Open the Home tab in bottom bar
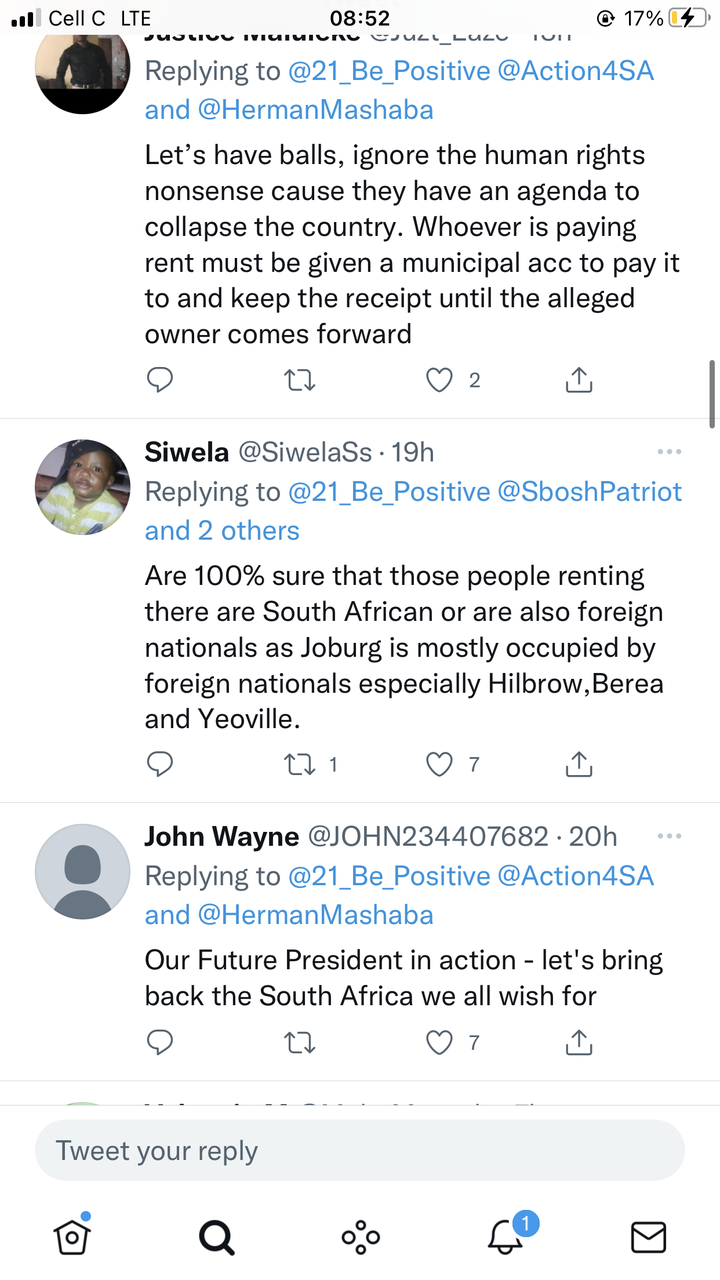 (x=72, y=1236)
